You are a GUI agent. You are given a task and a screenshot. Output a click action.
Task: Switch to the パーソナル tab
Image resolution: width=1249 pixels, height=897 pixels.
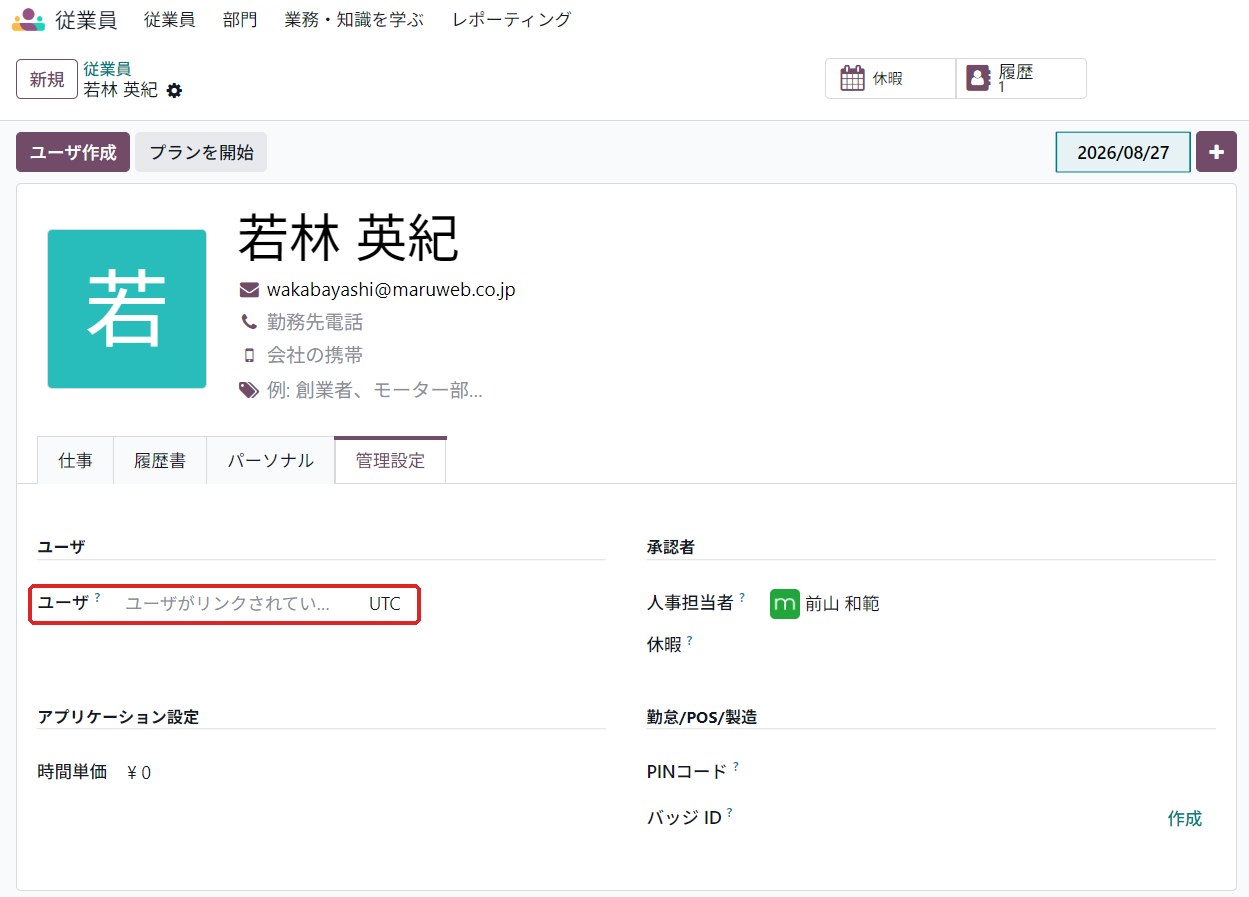(x=270, y=460)
